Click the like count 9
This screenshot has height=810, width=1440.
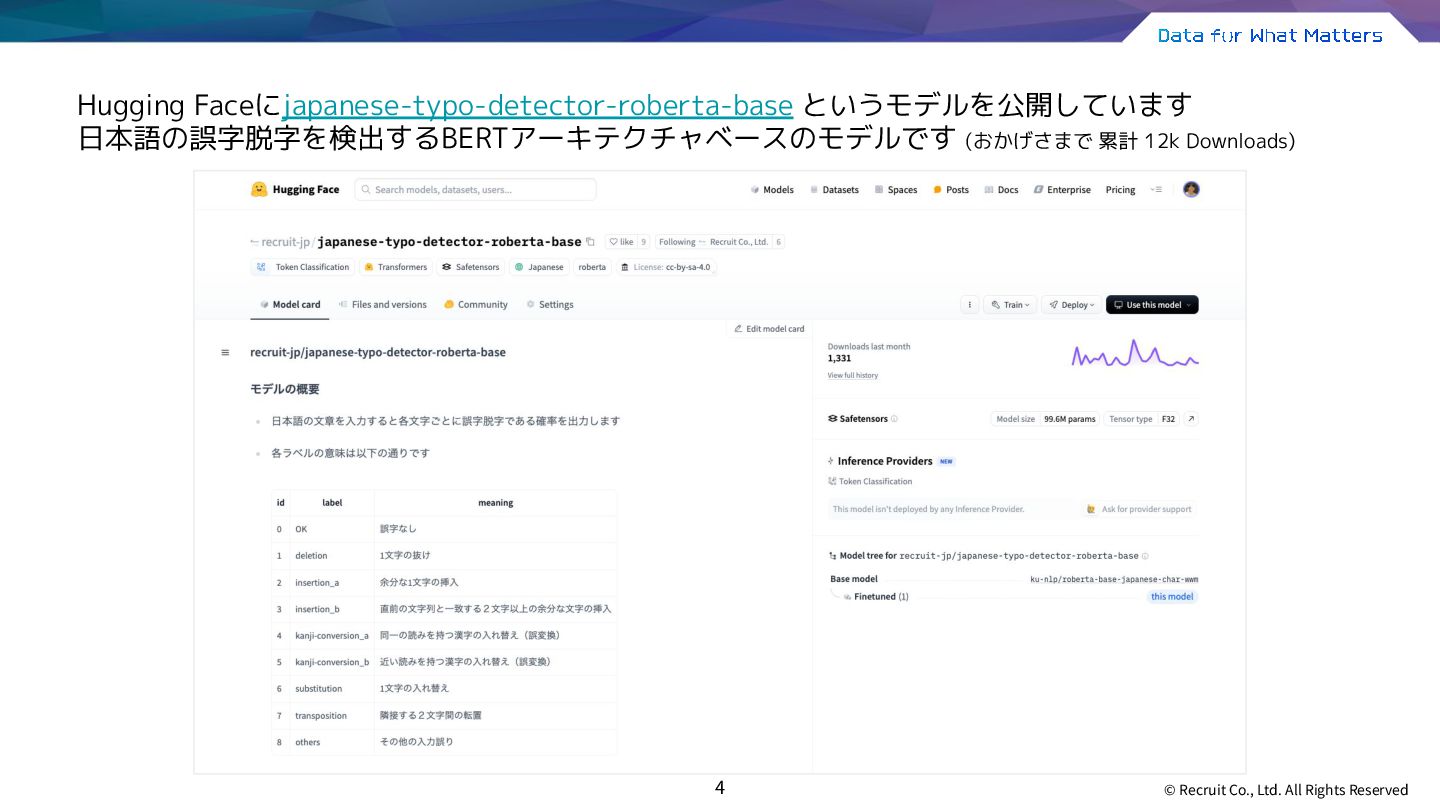[x=643, y=242]
